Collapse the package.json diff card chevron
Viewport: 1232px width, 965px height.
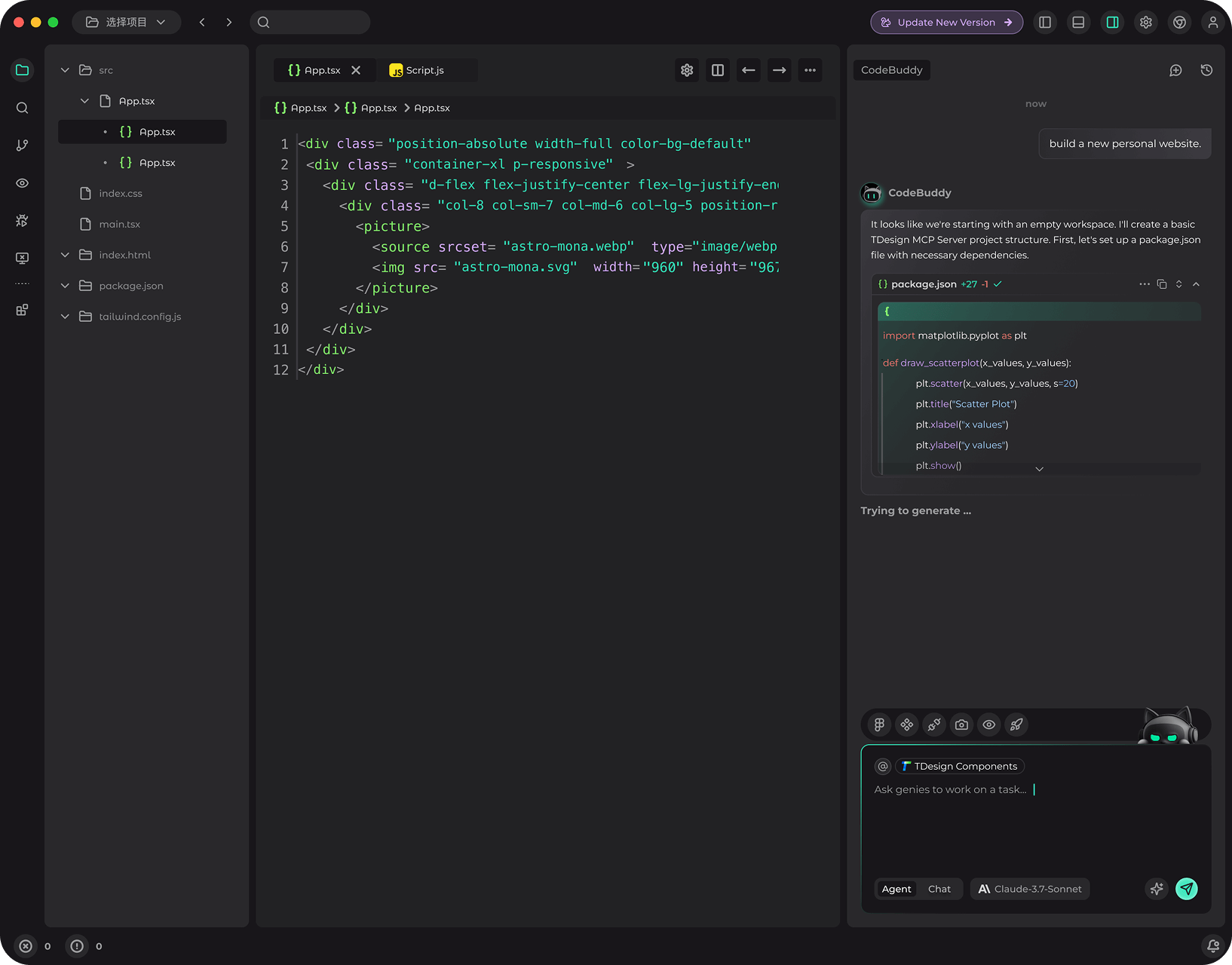tap(1197, 284)
